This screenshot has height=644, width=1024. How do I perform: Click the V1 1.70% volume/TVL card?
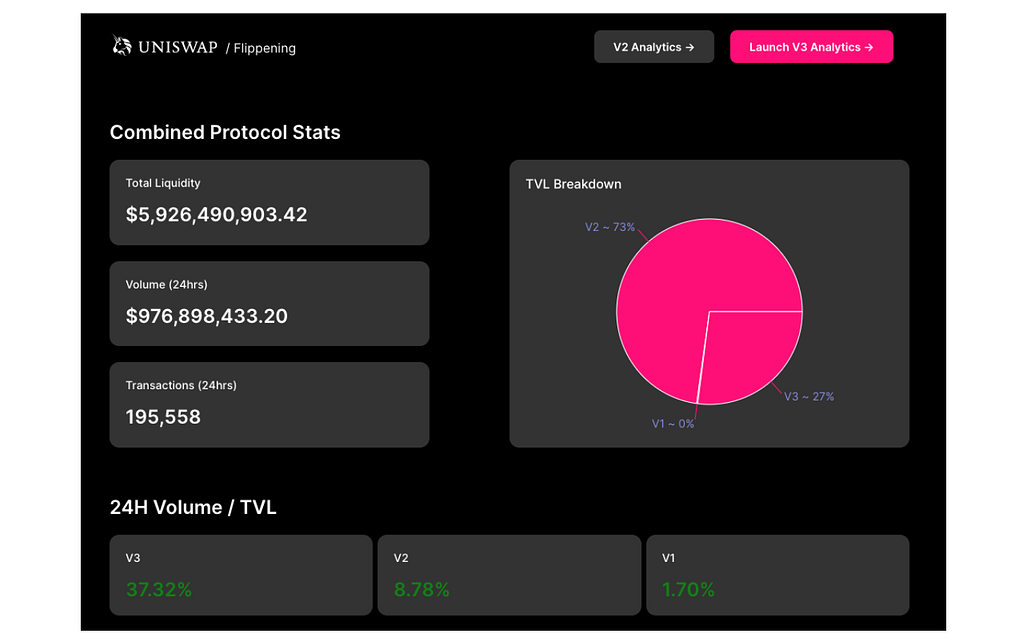(776, 575)
